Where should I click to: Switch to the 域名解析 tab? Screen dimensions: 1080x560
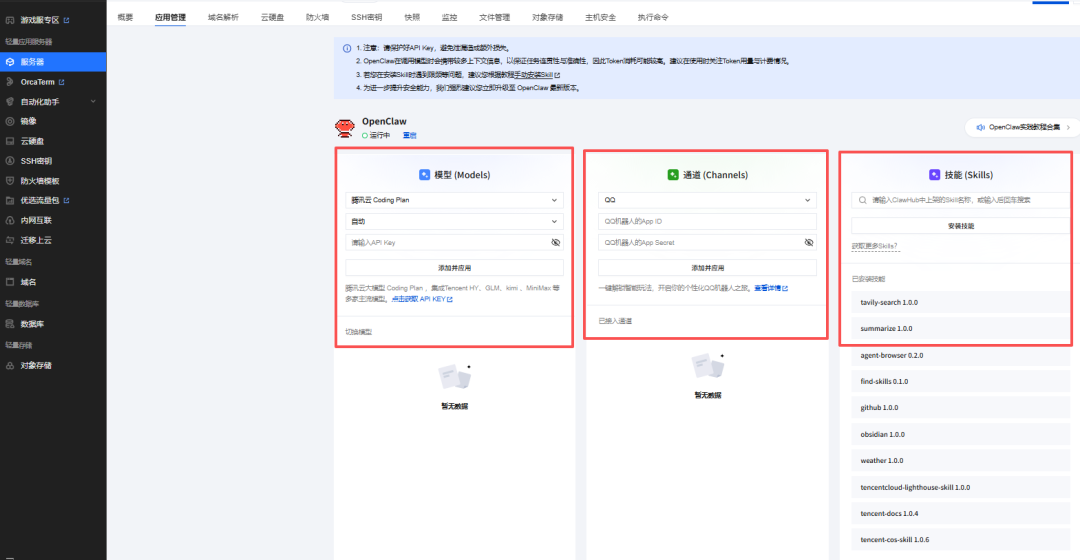click(223, 17)
